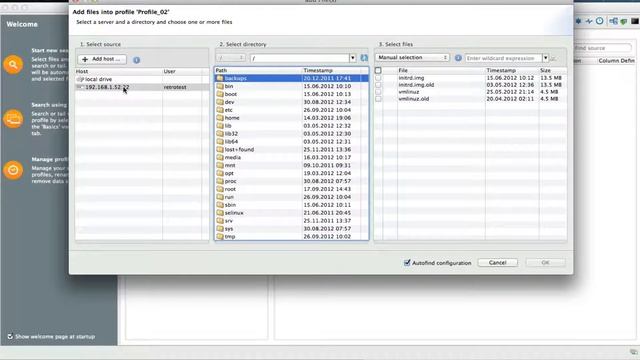Select the home folder icon

220,118
